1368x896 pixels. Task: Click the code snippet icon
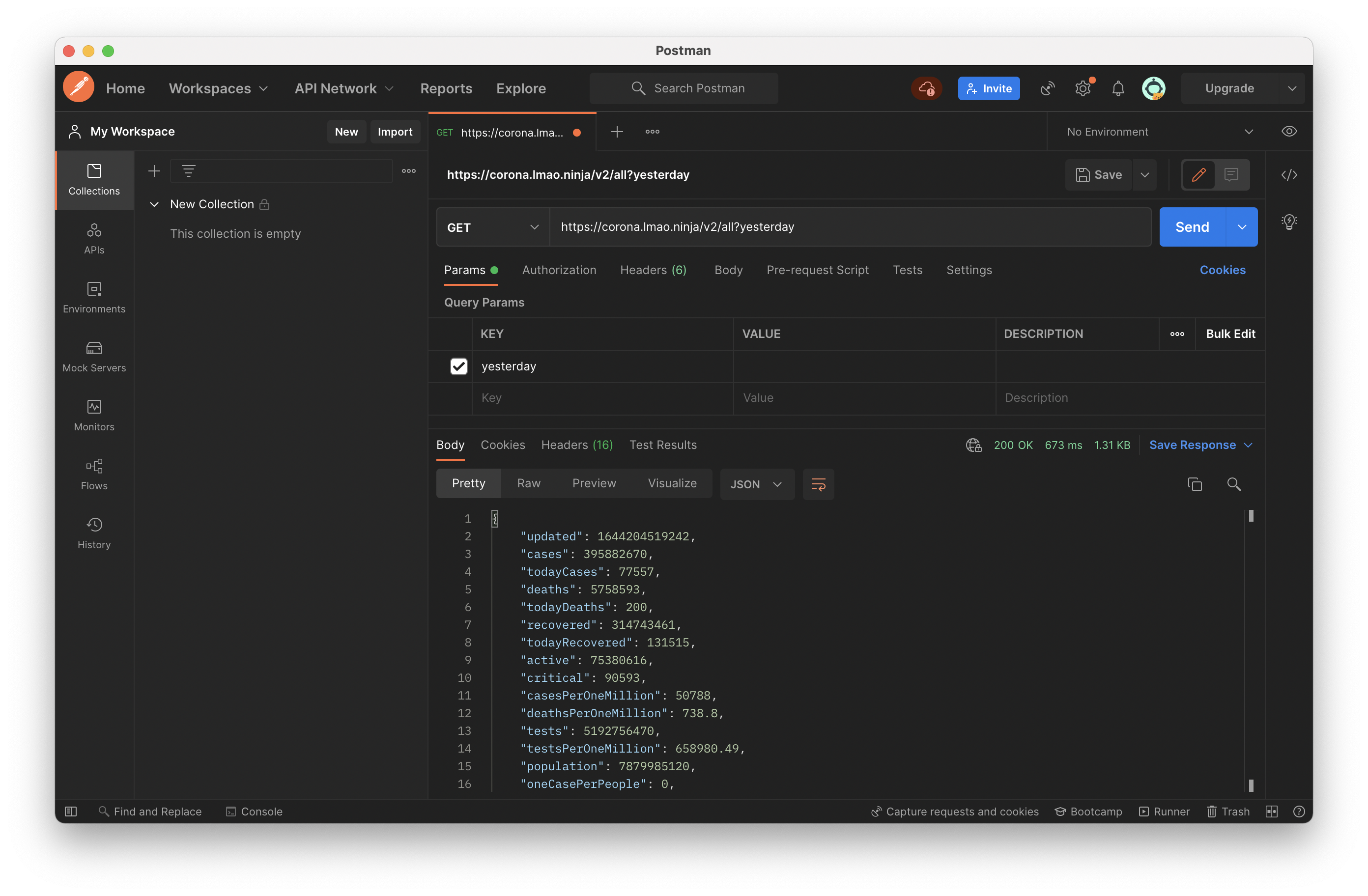(1289, 175)
